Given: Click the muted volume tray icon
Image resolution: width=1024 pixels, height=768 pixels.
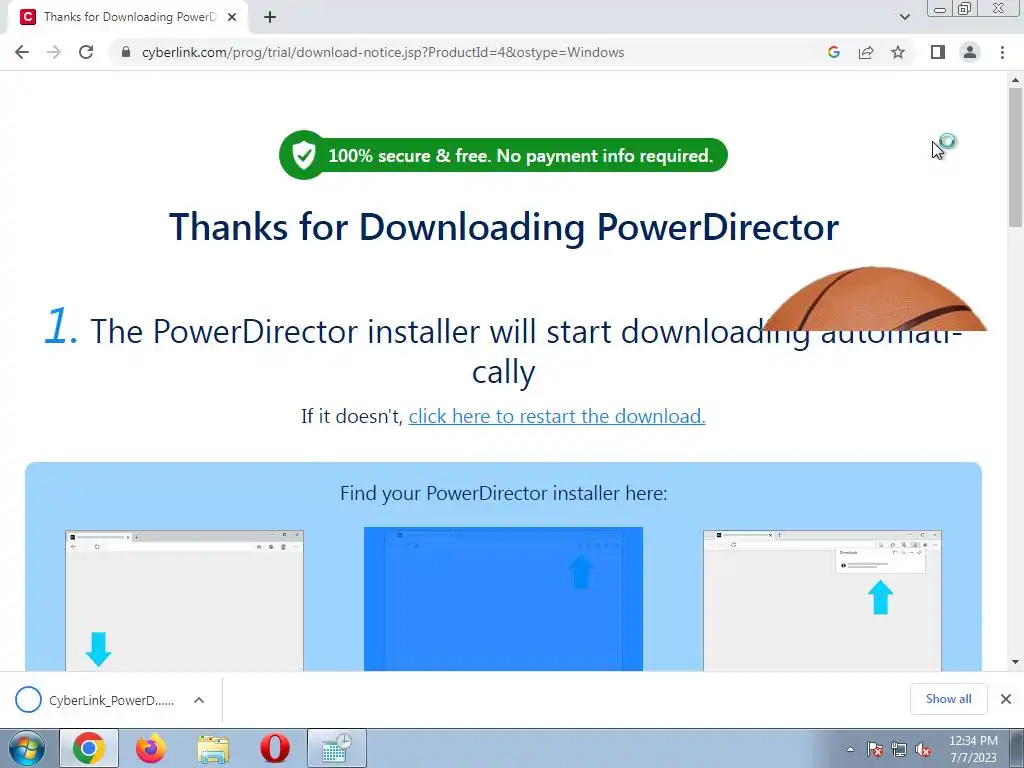Looking at the screenshot, I should [923, 749].
